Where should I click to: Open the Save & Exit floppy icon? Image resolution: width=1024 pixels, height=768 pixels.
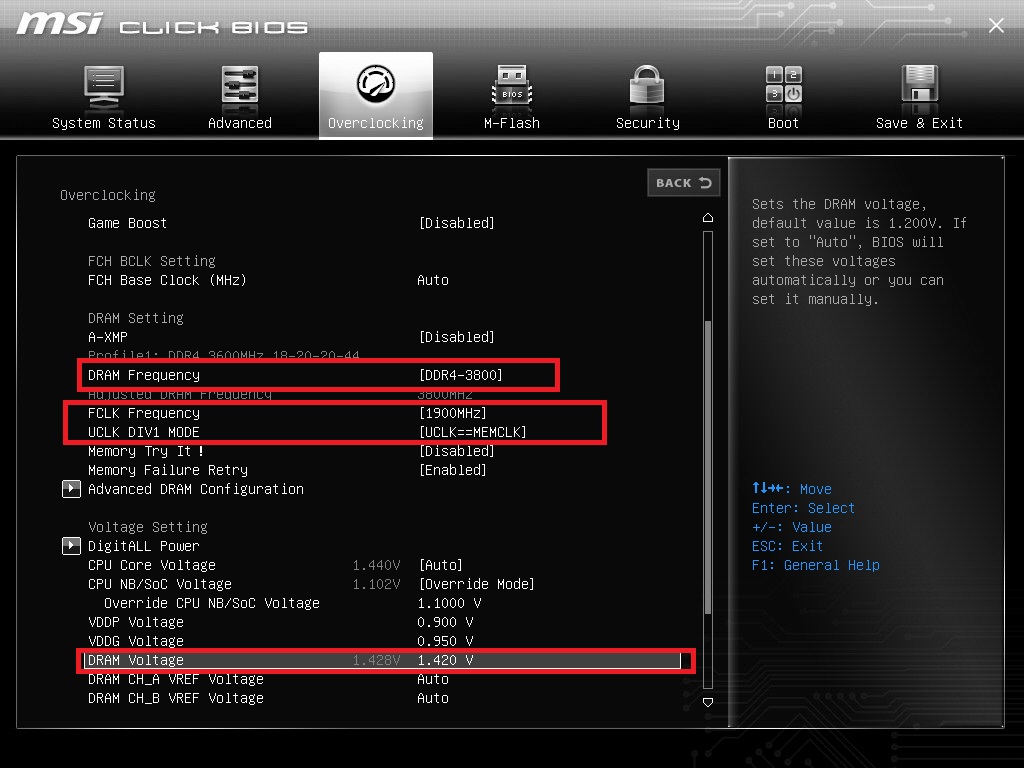click(x=920, y=86)
